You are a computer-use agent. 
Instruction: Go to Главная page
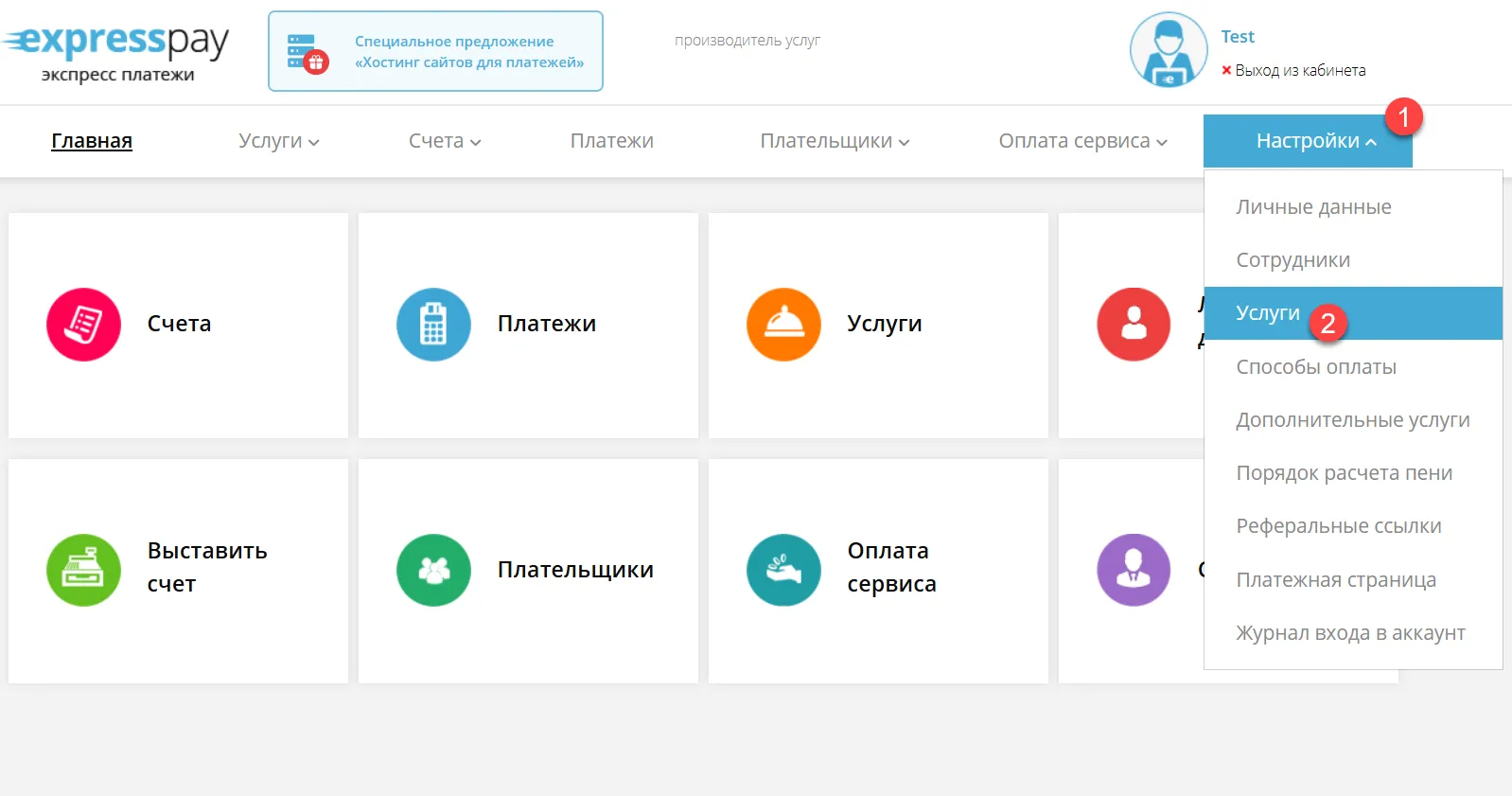tap(92, 141)
